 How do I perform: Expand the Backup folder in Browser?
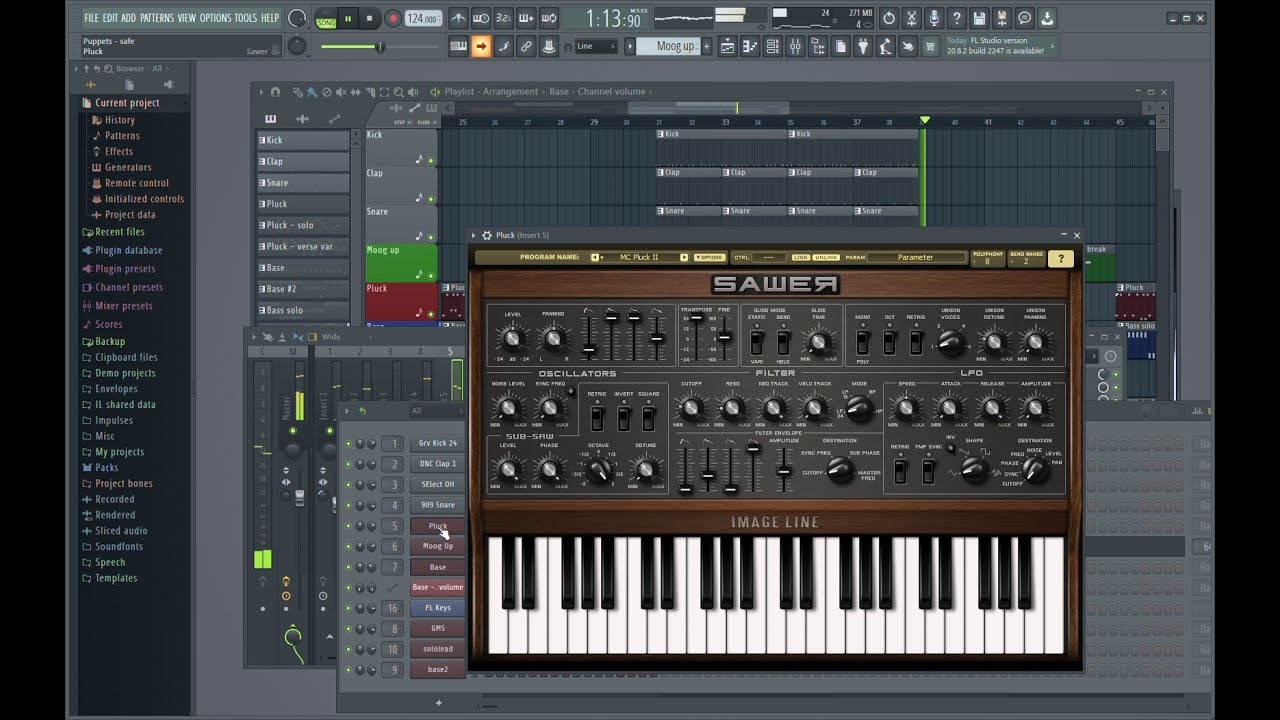tap(109, 341)
